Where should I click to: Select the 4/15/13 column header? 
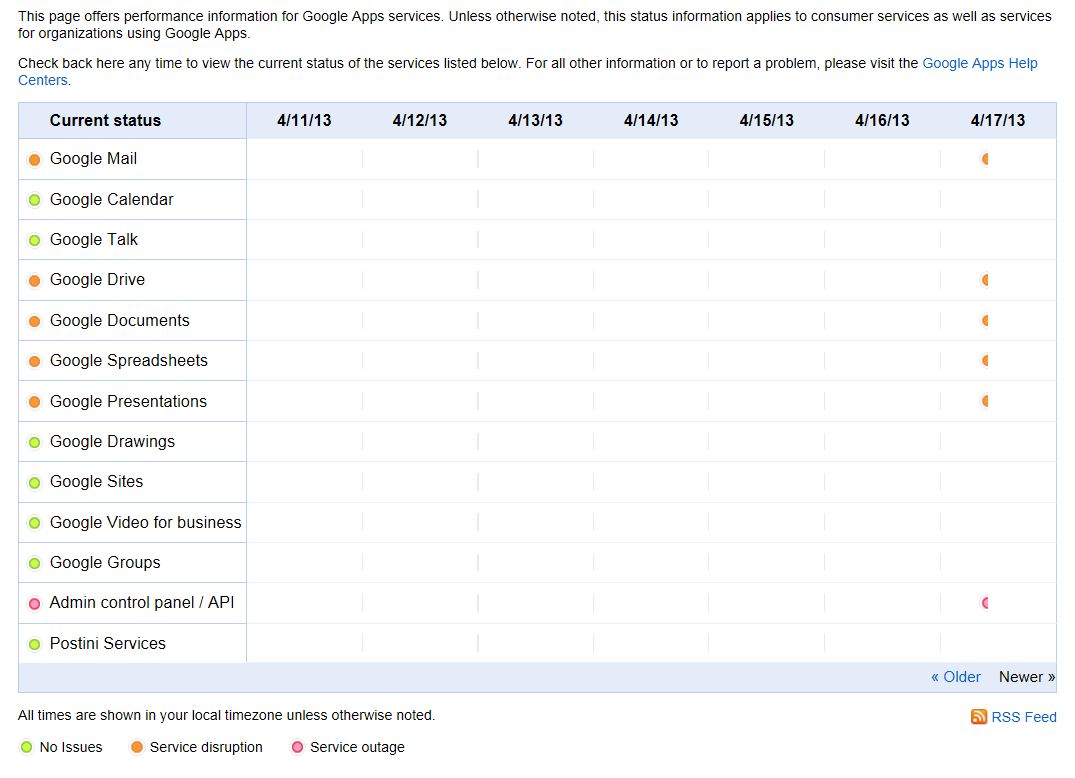(x=766, y=121)
